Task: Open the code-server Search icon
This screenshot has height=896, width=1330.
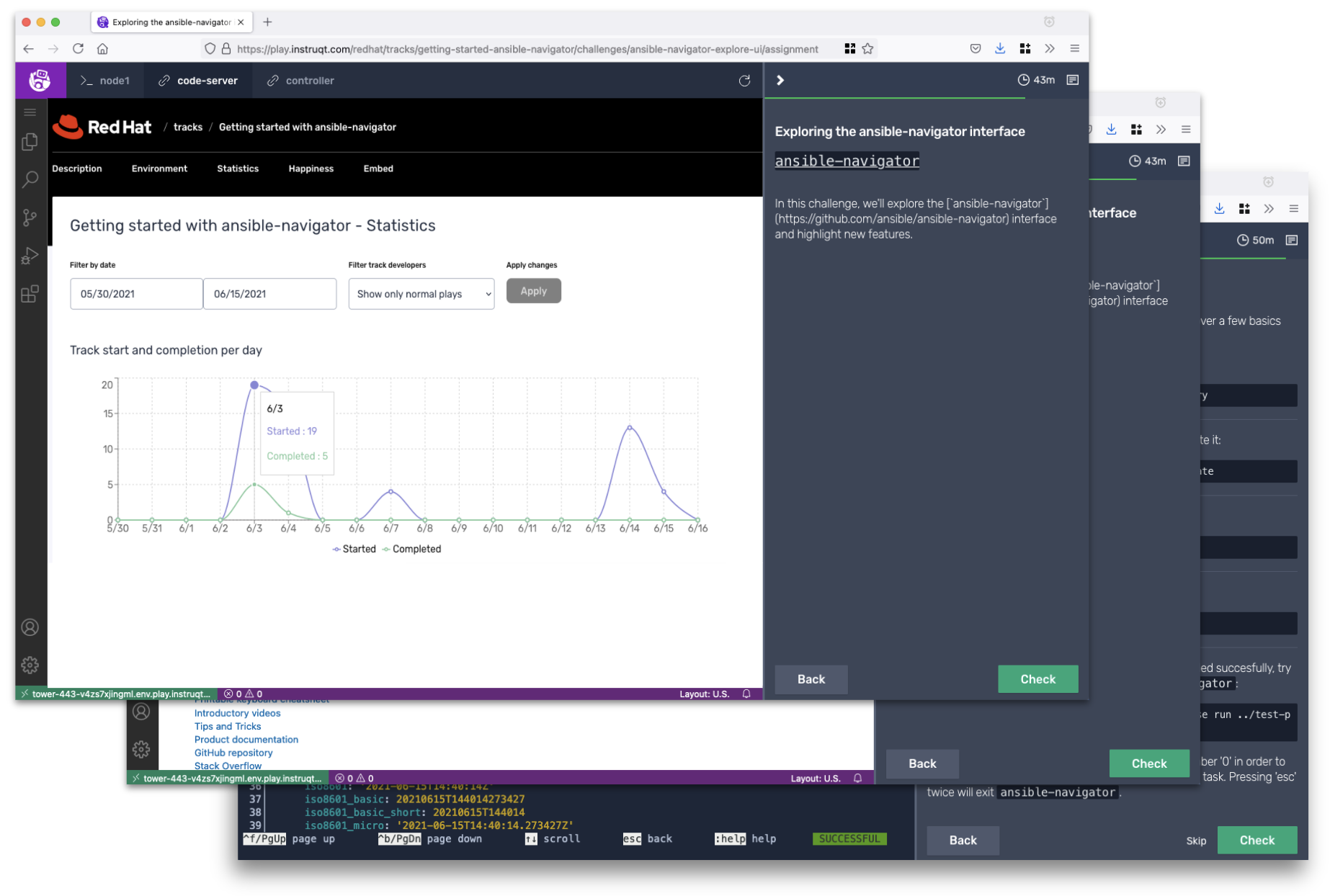Action: coord(30,179)
